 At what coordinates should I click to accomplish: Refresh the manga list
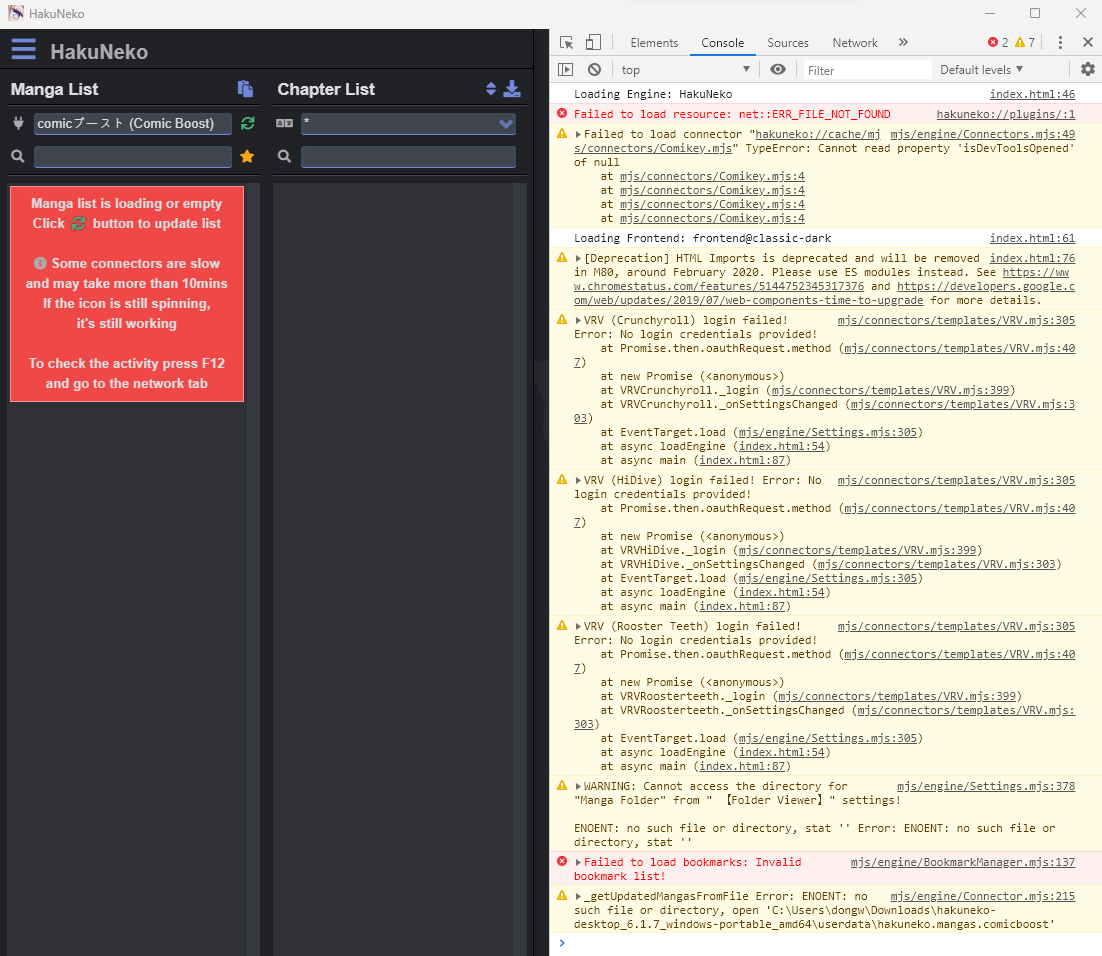247,123
